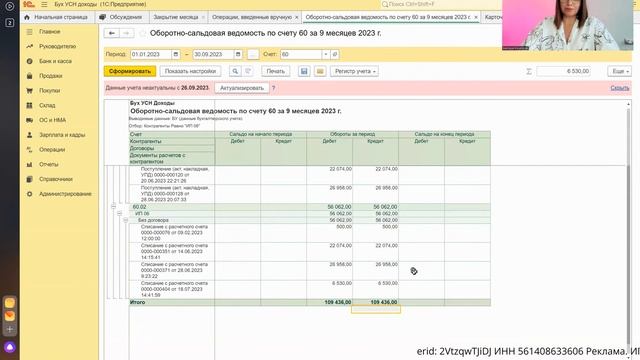Viewport: 640px width, 360px height.
Task: Click the collapse groups icon next to find
Action: click(x=248, y=71)
